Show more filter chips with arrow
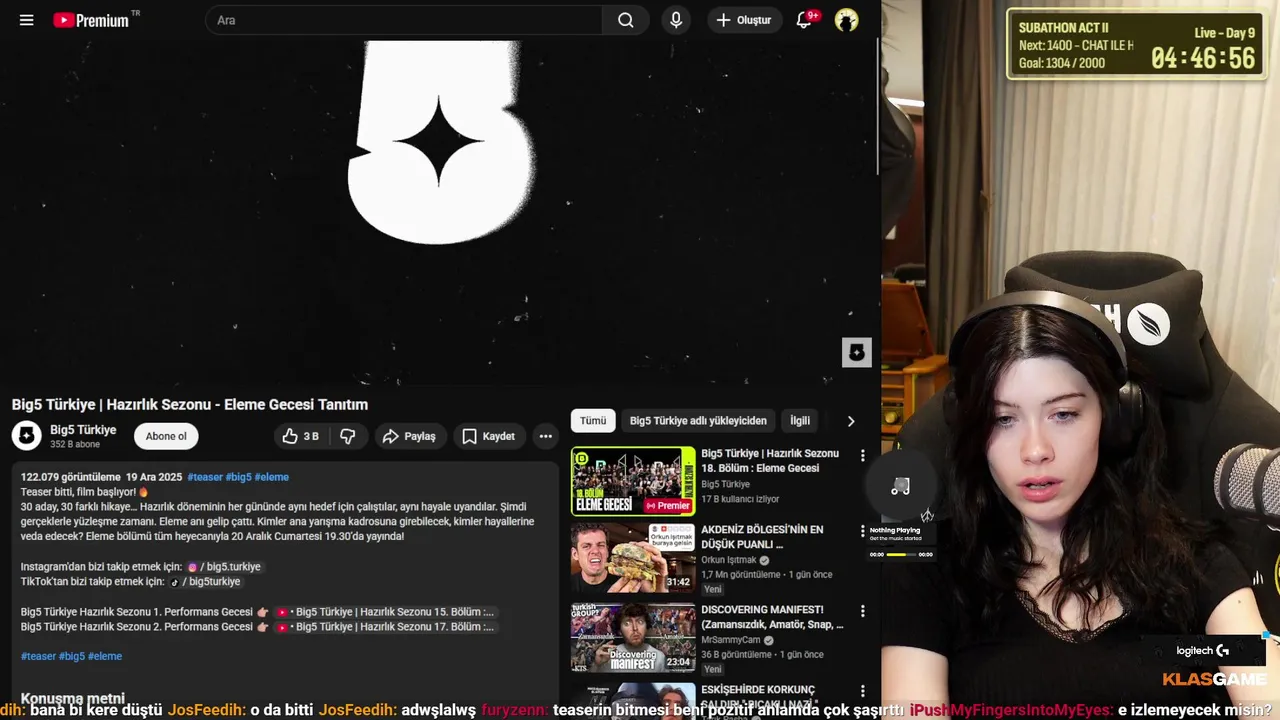This screenshot has height=720, width=1280. (851, 421)
